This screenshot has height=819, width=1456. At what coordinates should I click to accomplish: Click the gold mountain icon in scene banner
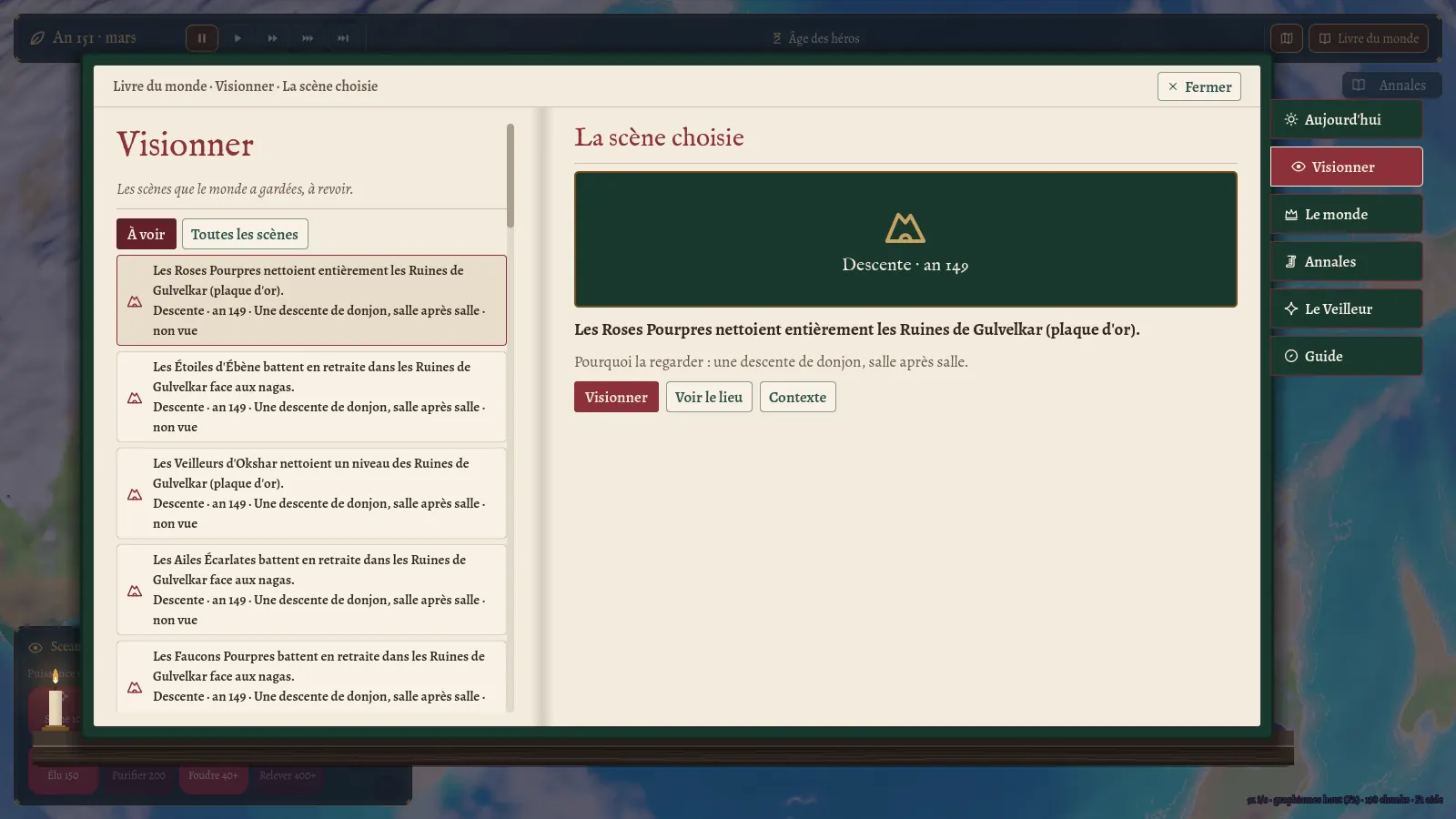[905, 227]
